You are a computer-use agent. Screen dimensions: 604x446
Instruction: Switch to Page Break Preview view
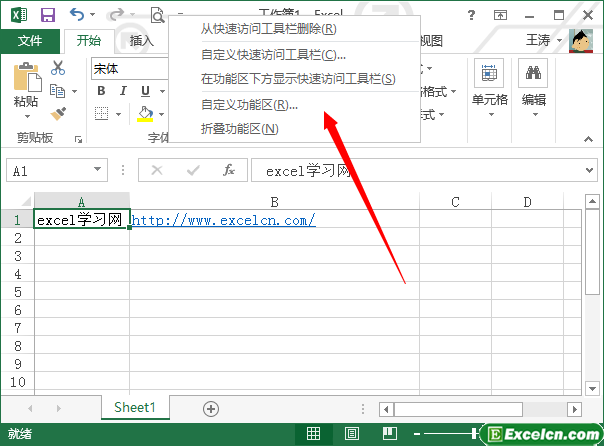pyautogui.click(x=390, y=434)
